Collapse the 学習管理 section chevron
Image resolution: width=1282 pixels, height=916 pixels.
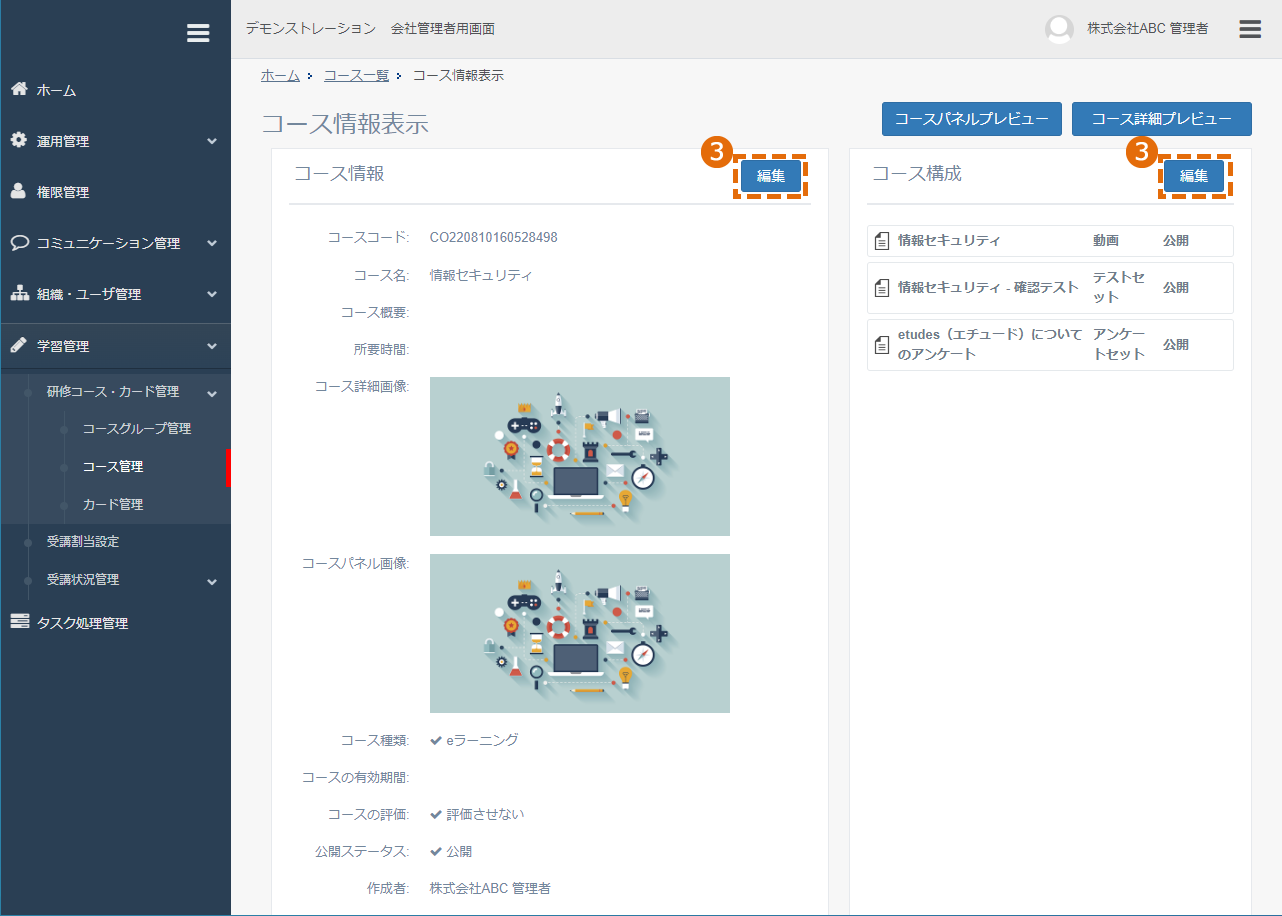(x=212, y=346)
